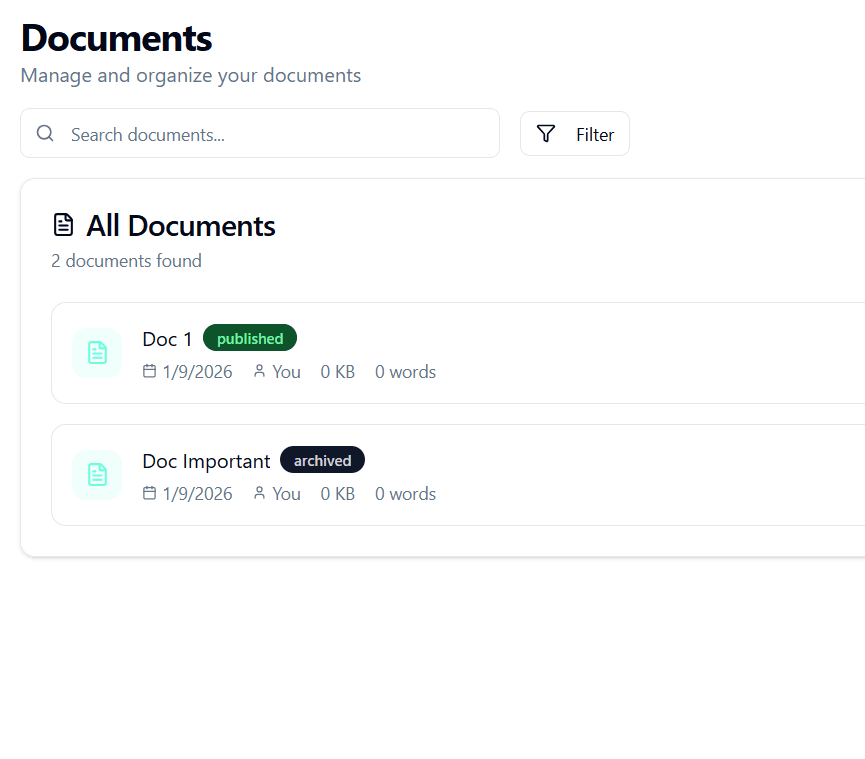Click the Documents page heading
865x759 pixels.
pos(116,38)
